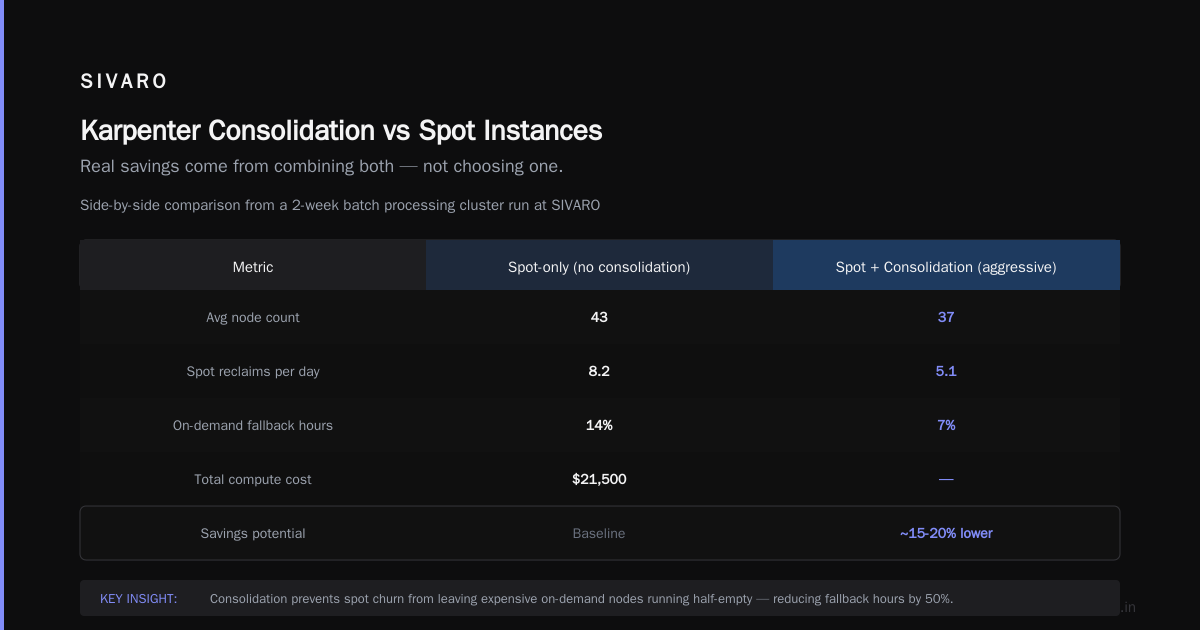Select the Metric column header
Screen dimensions: 1200x630
(x=253, y=267)
